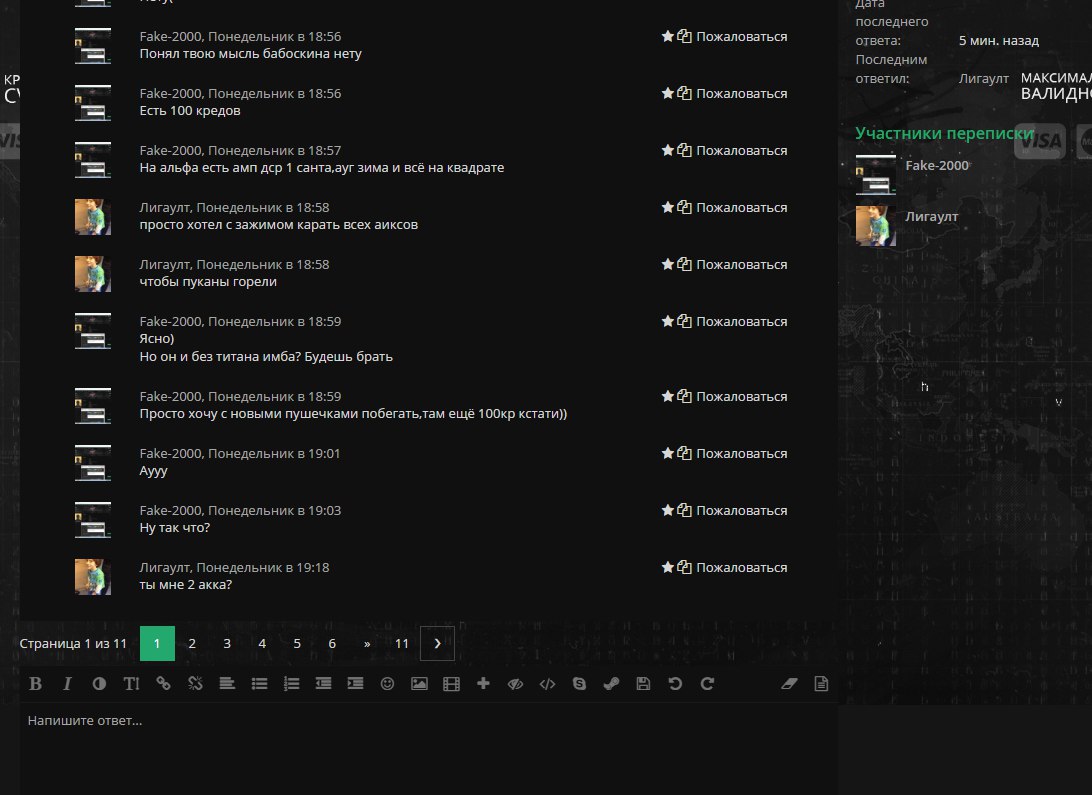Toggle bold formatting in the reply editor
This screenshot has width=1092, height=795.
click(x=36, y=684)
